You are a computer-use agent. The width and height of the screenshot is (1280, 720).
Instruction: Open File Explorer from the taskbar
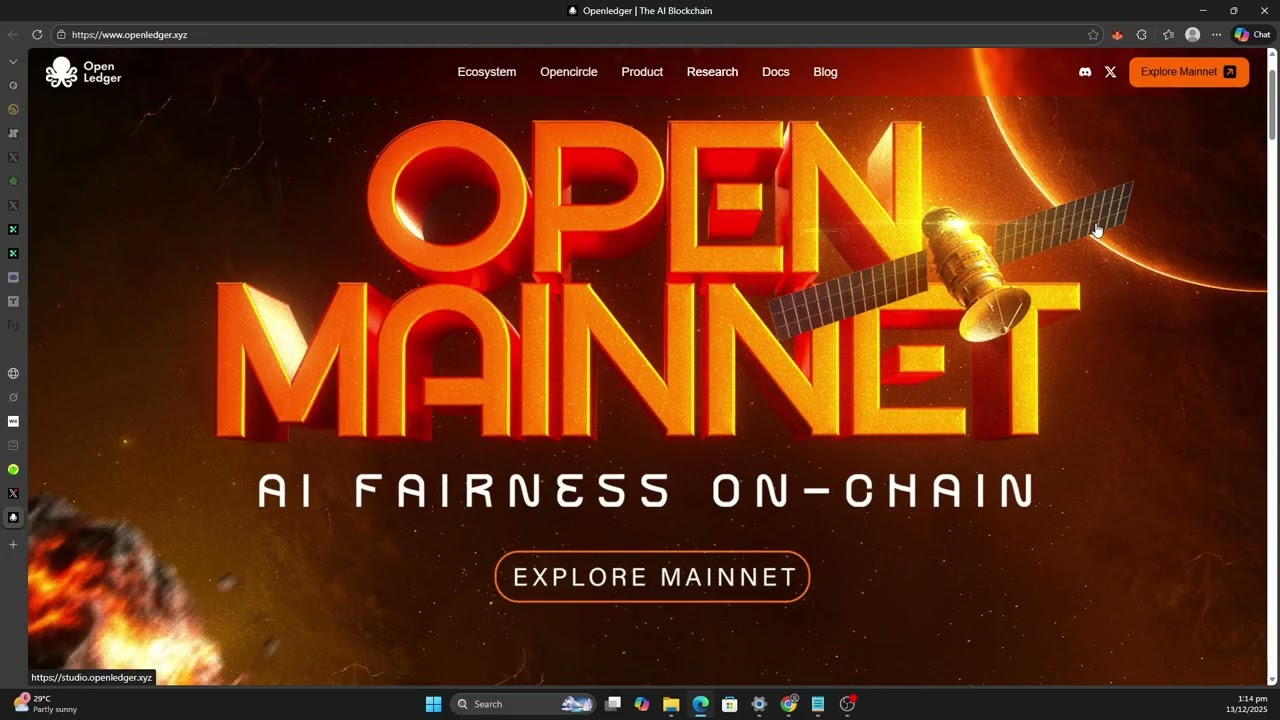(671, 704)
